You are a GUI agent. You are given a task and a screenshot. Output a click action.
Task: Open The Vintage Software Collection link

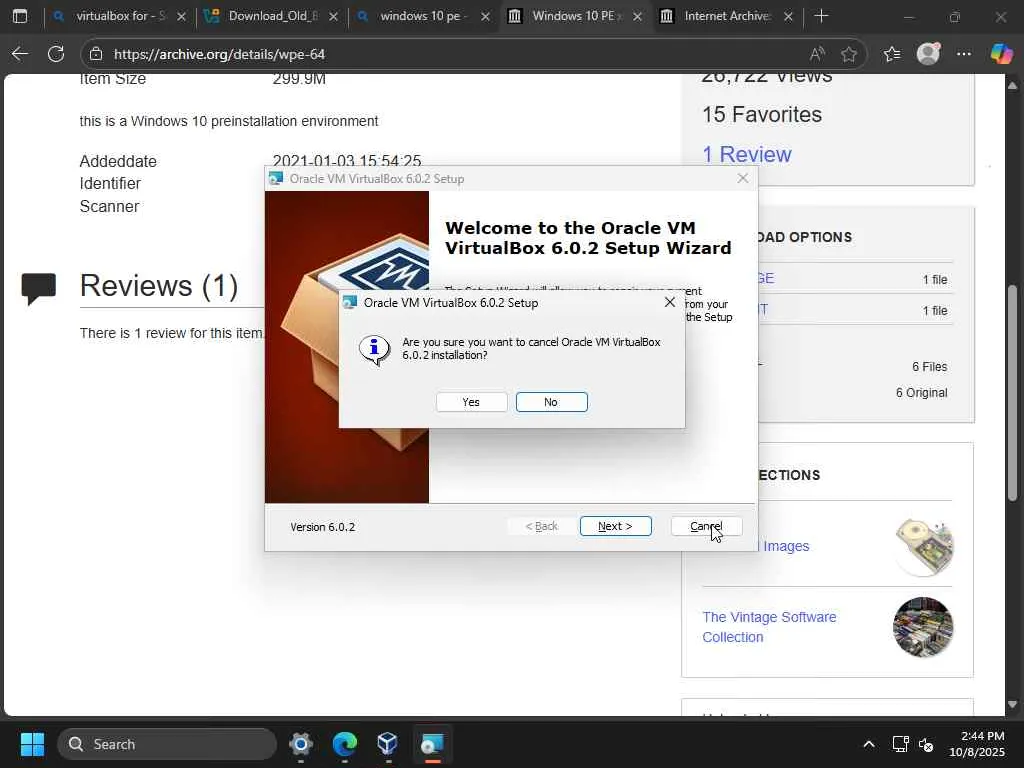click(769, 627)
